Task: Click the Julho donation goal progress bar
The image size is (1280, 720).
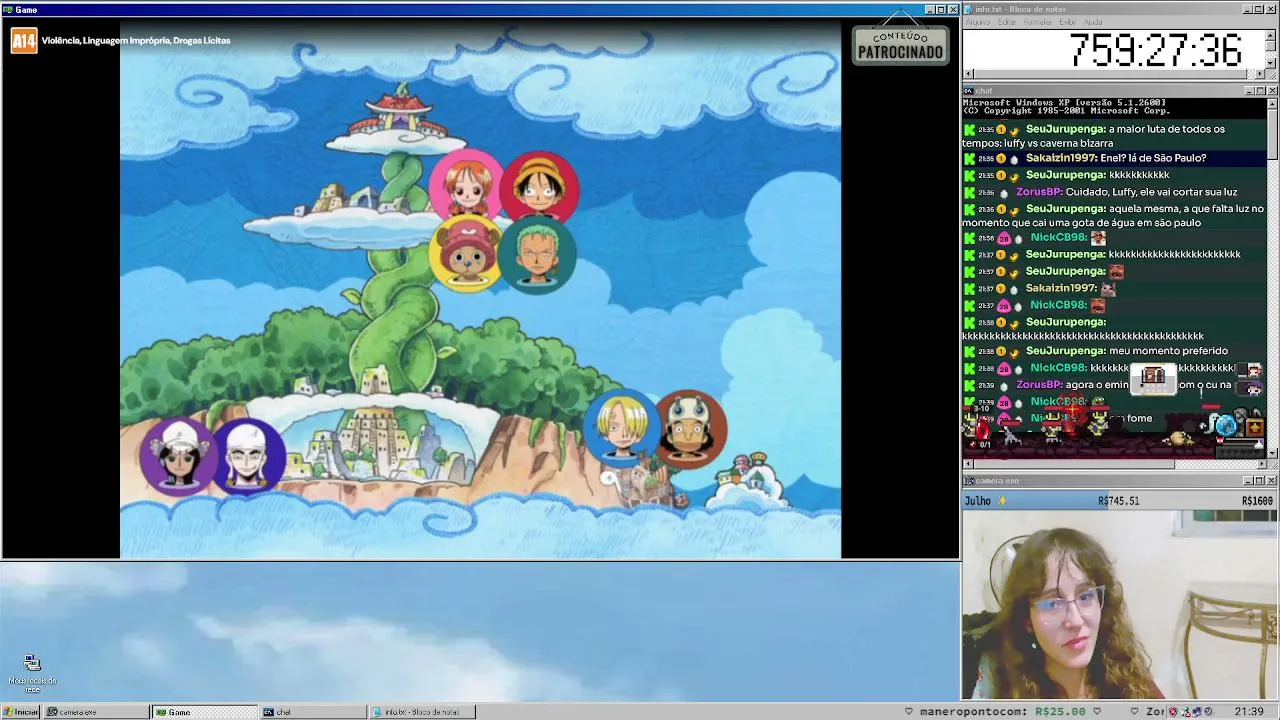Action: [x=1120, y=501]
